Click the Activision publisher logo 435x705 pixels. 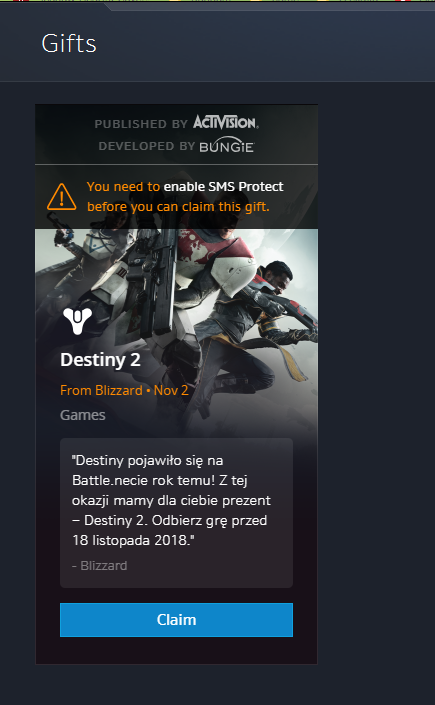point(226,122)
